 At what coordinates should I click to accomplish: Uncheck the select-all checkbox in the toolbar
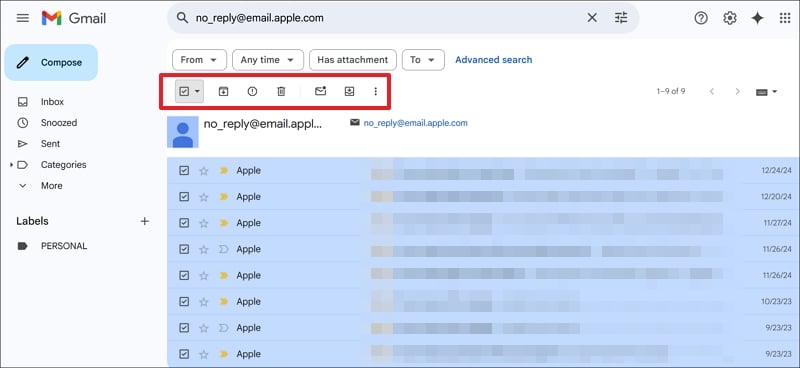pyautogui.click(x=184, y=91)
